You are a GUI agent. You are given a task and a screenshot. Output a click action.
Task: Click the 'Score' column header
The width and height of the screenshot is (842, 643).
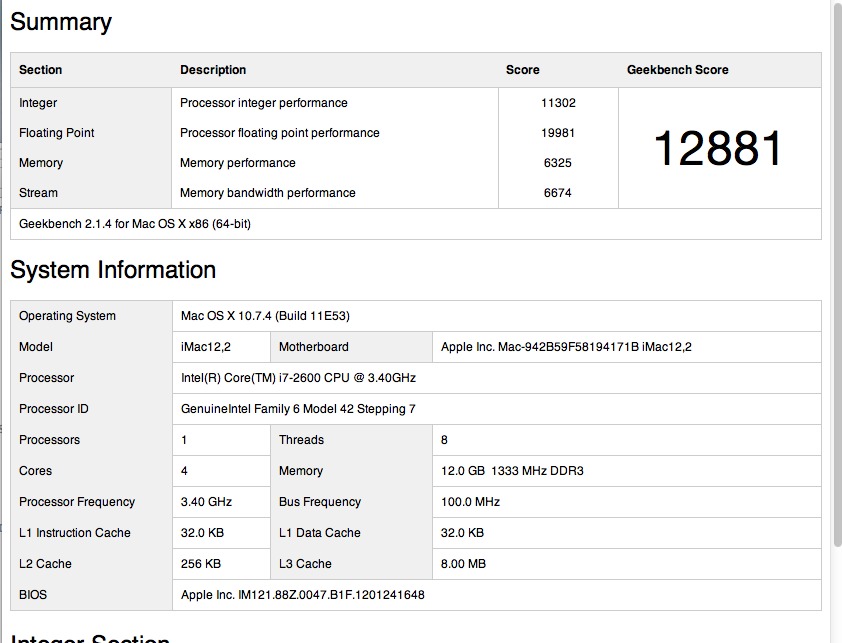click(522, 70)
